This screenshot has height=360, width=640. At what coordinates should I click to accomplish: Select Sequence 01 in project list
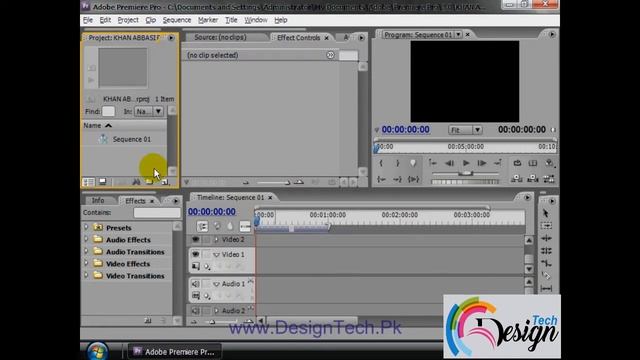coord(131,139)
